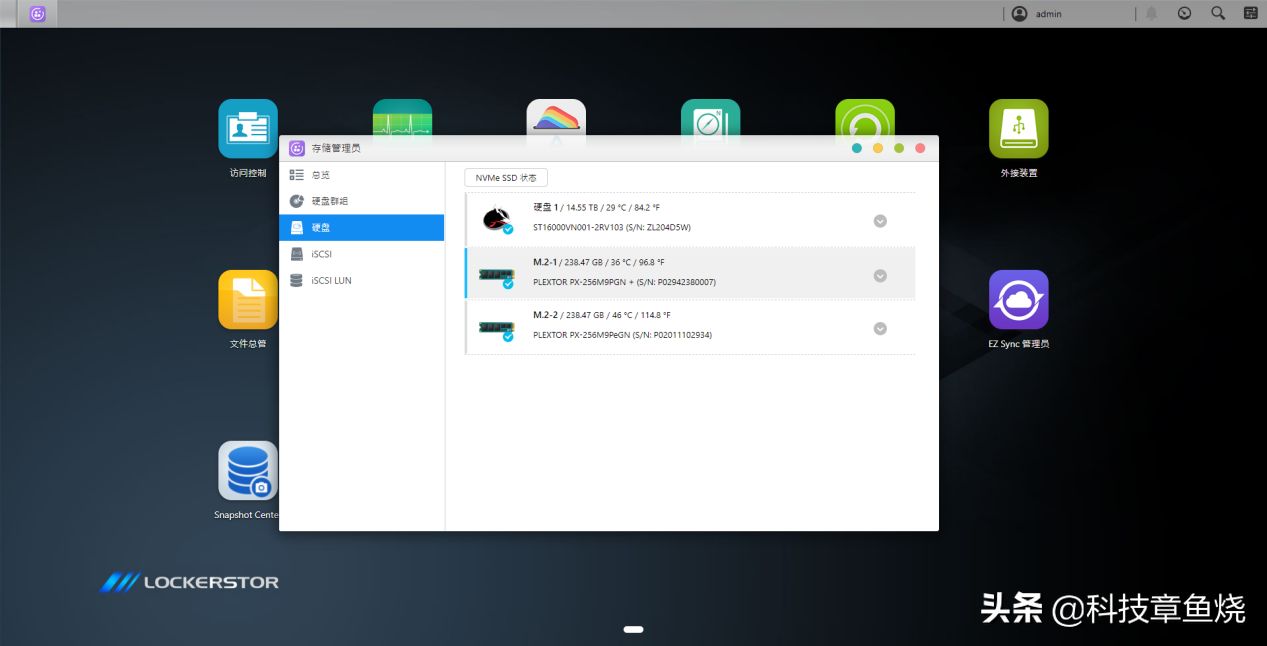Switch to 总览 overview in sidebar
This screenshot has height=646, width=1267.
pyautogui.click(x=320, y=175)
